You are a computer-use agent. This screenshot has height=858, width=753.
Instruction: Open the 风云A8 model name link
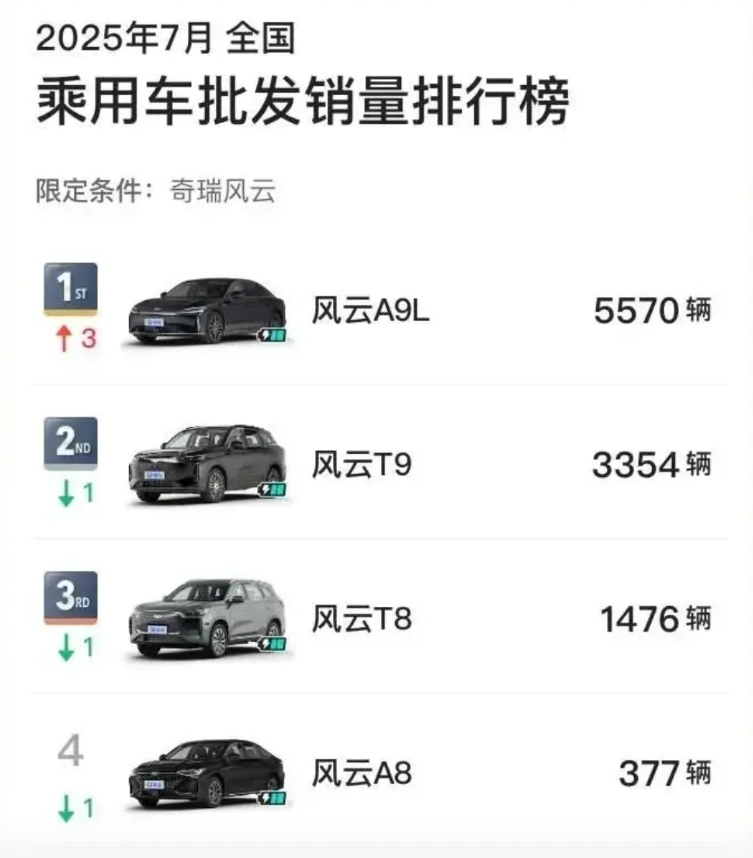[362, 773]
